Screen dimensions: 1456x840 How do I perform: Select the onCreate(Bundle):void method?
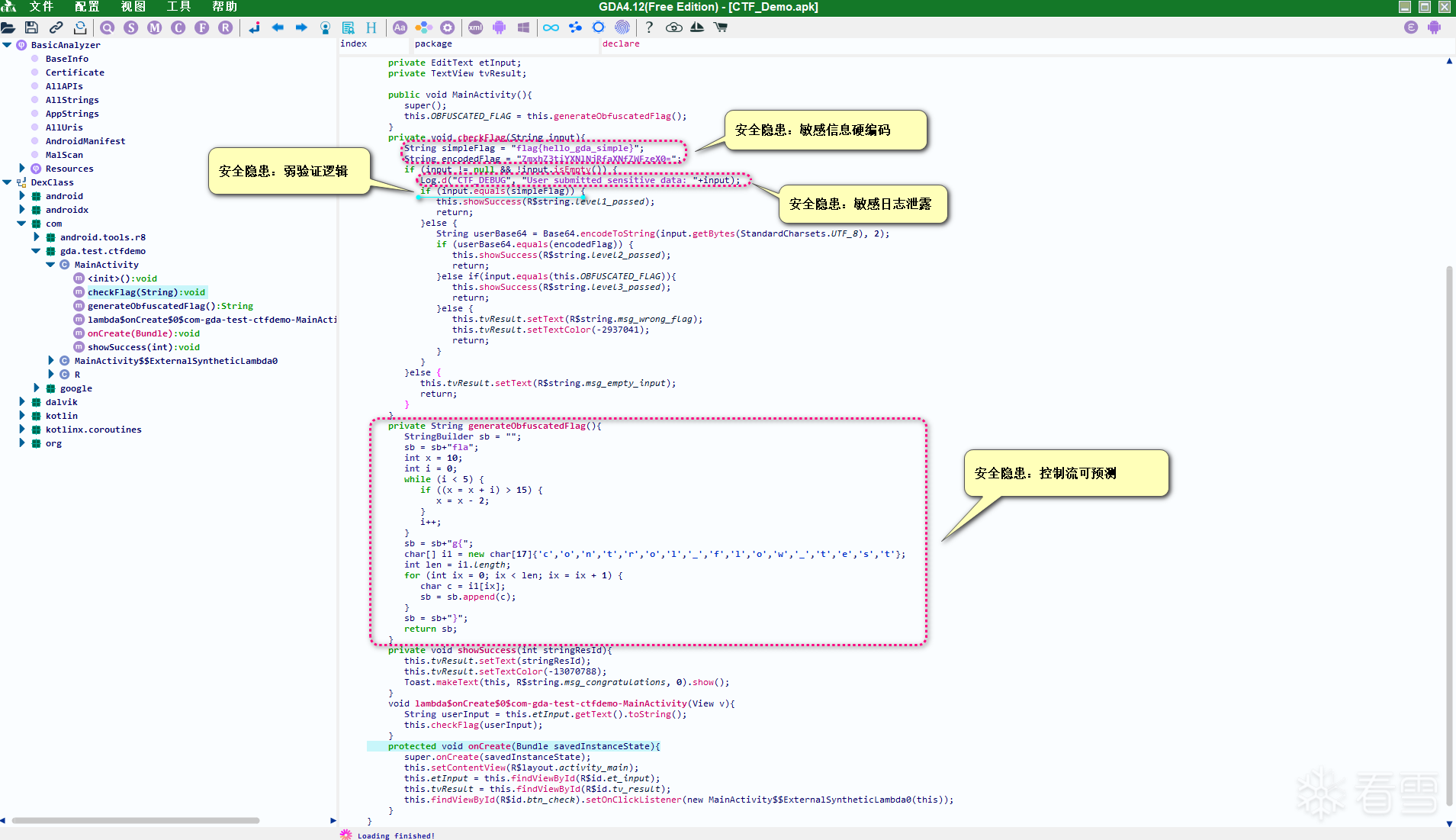point(143,333)
